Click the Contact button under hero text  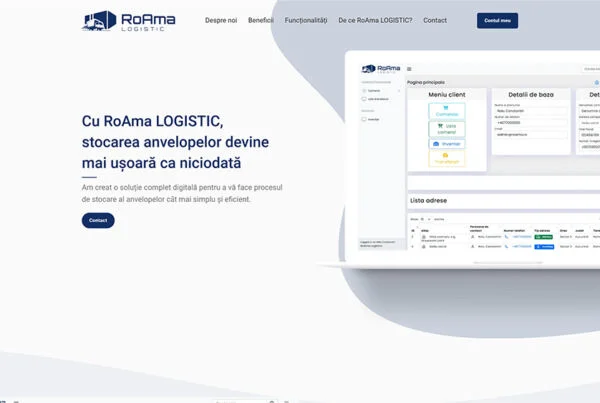(98, 220)
